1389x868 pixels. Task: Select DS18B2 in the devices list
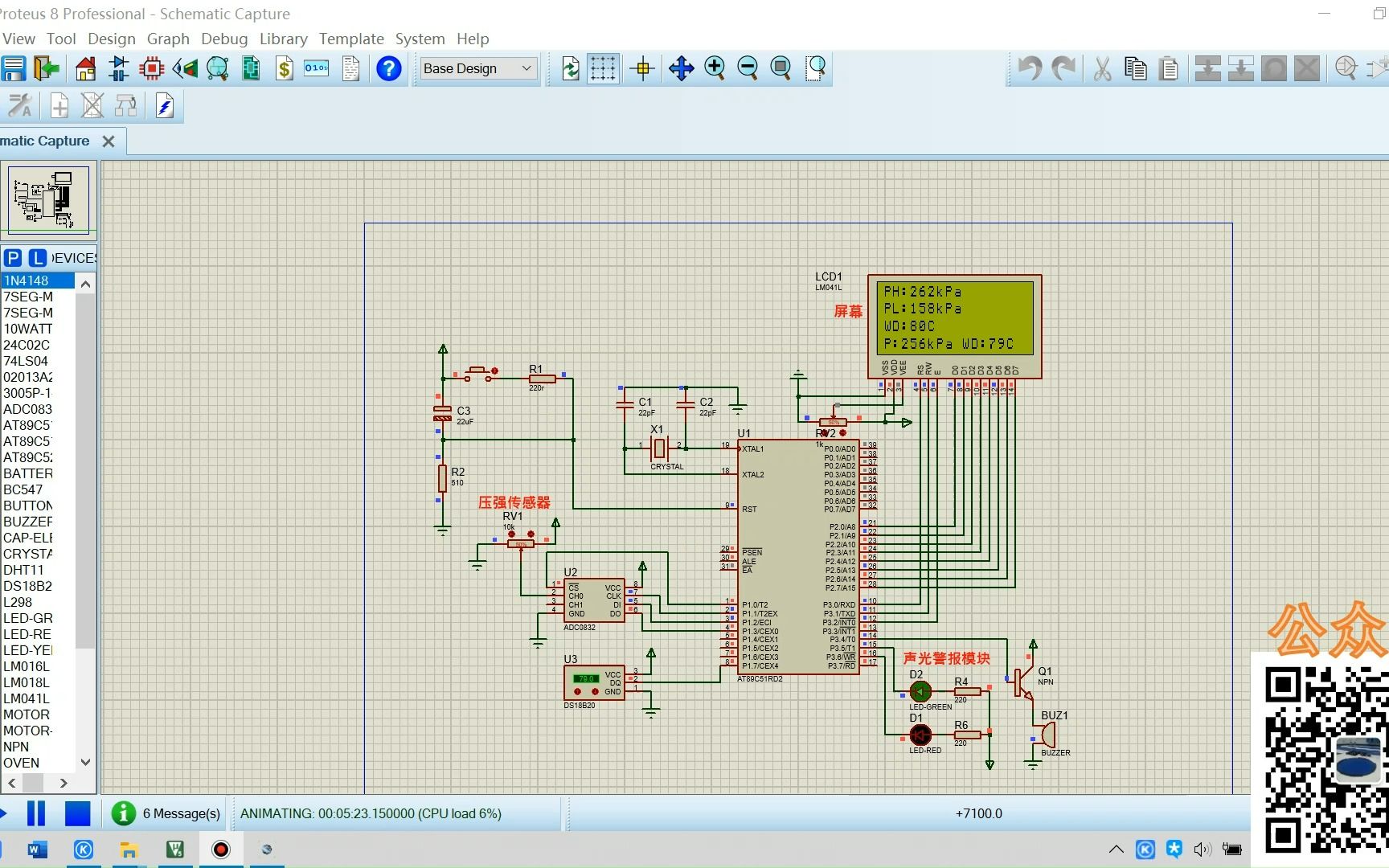[x=38, y=586]
